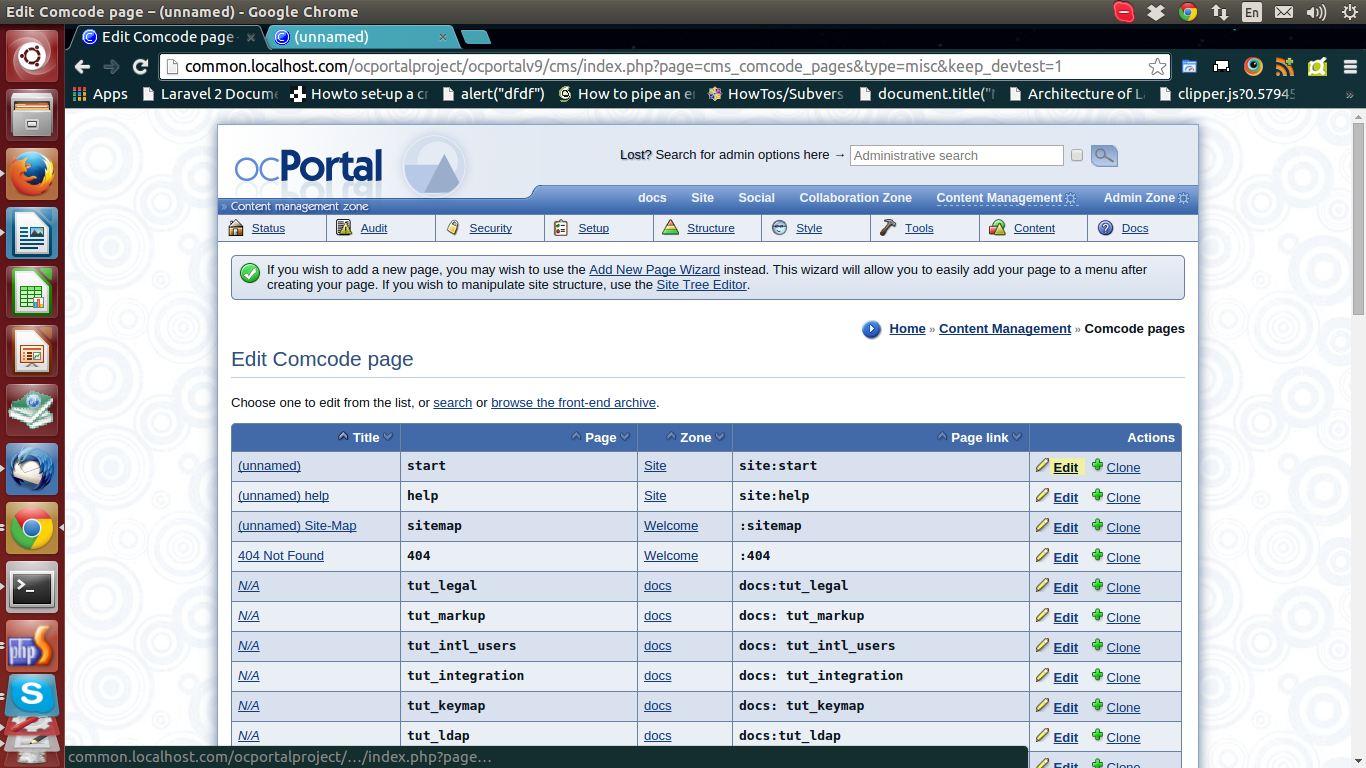1366x768 pixels.
Task: Switch to the second (unnamed) browser tab
Action: coord(360,37)
